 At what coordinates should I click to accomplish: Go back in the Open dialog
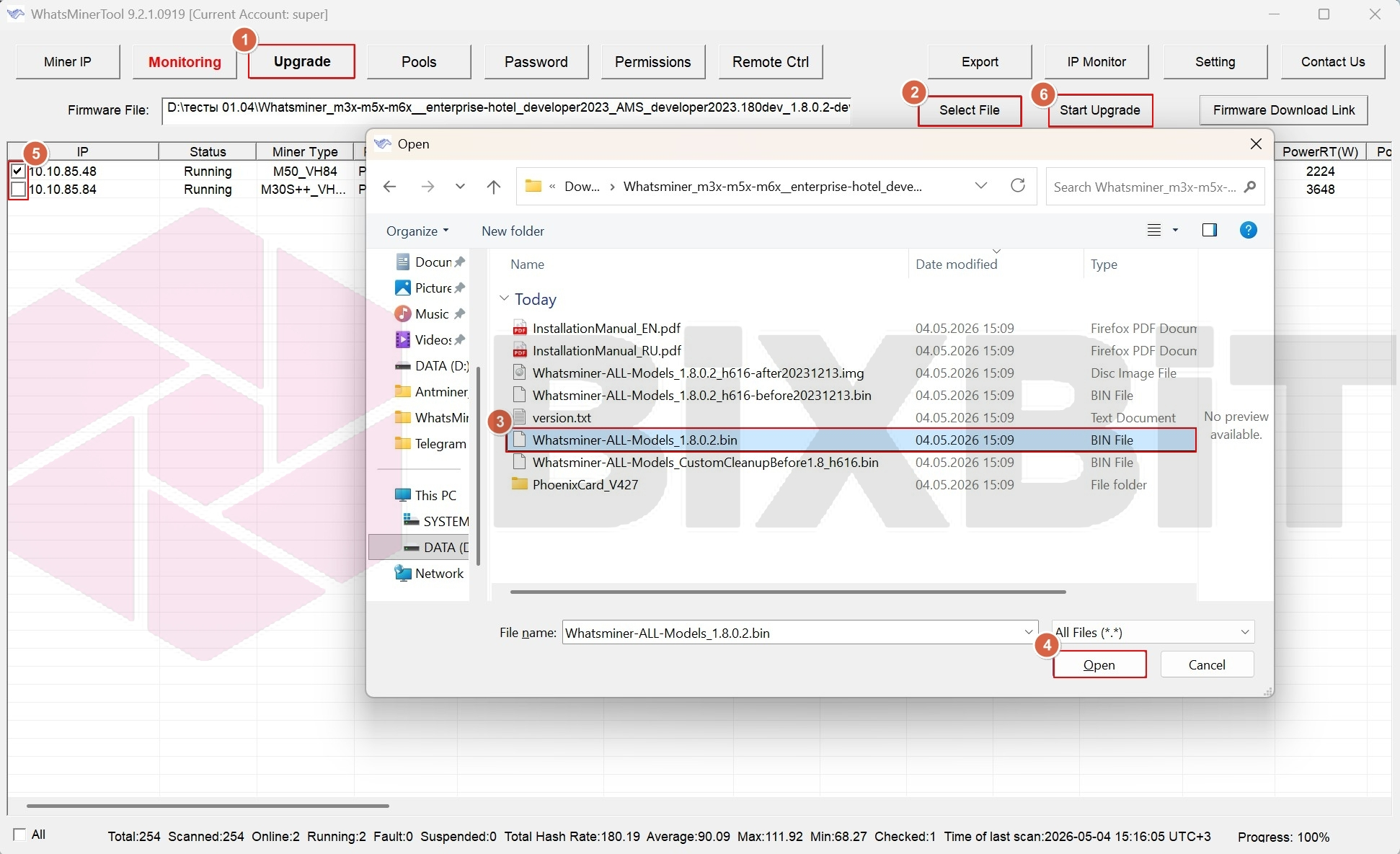pos(390,187)
